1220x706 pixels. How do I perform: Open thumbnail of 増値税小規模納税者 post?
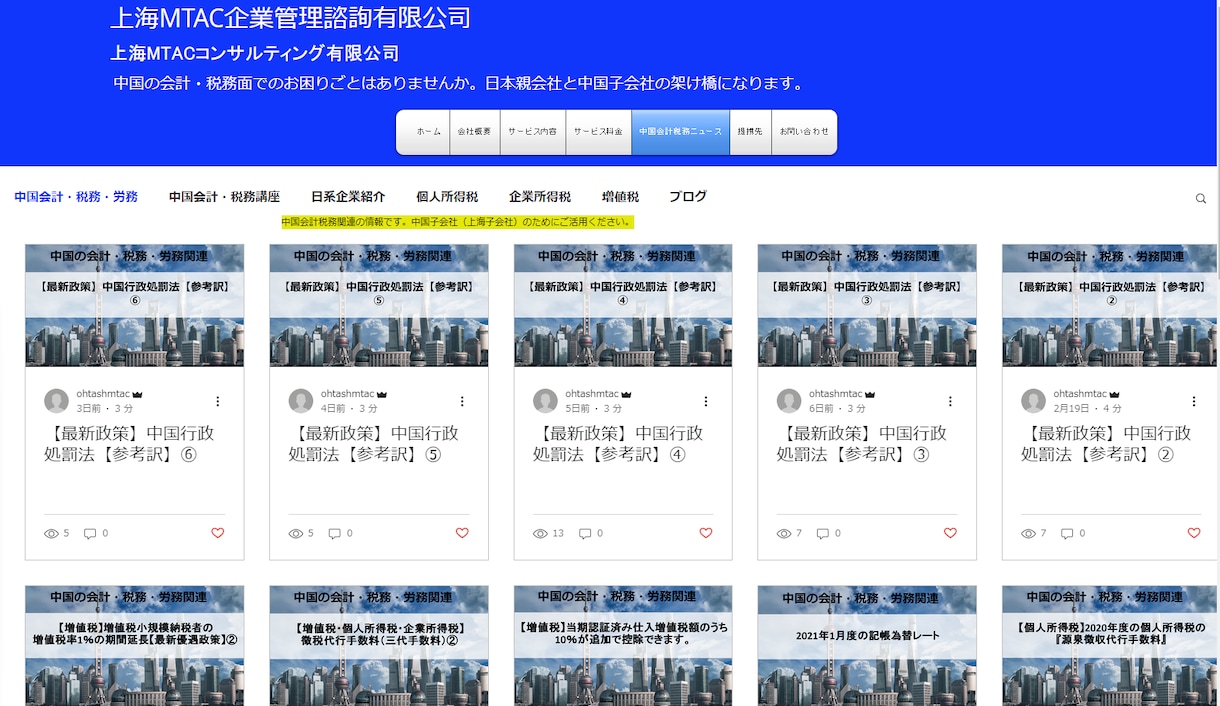tap(135, 646)
